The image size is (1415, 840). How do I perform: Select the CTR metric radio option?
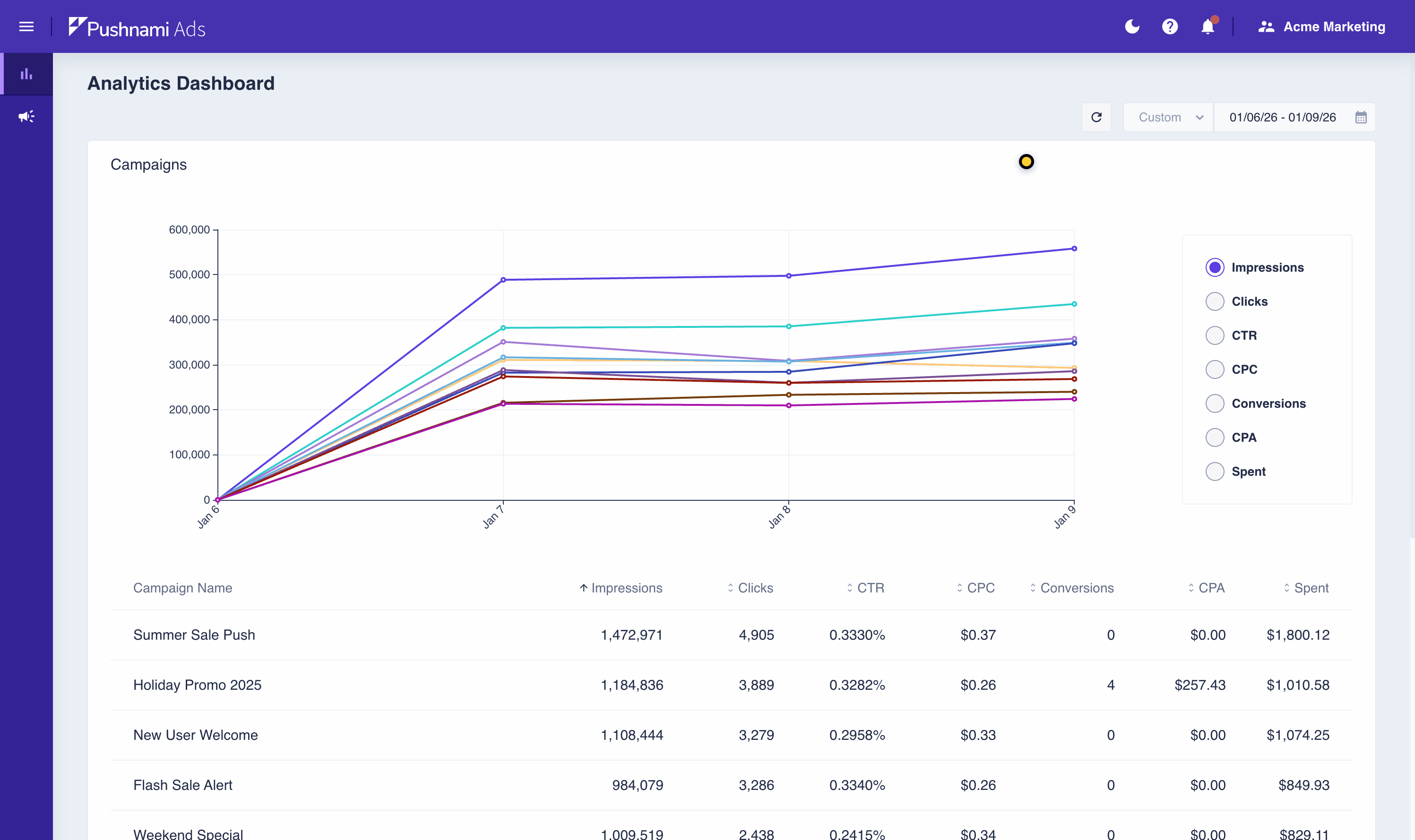coord(1215,335)
